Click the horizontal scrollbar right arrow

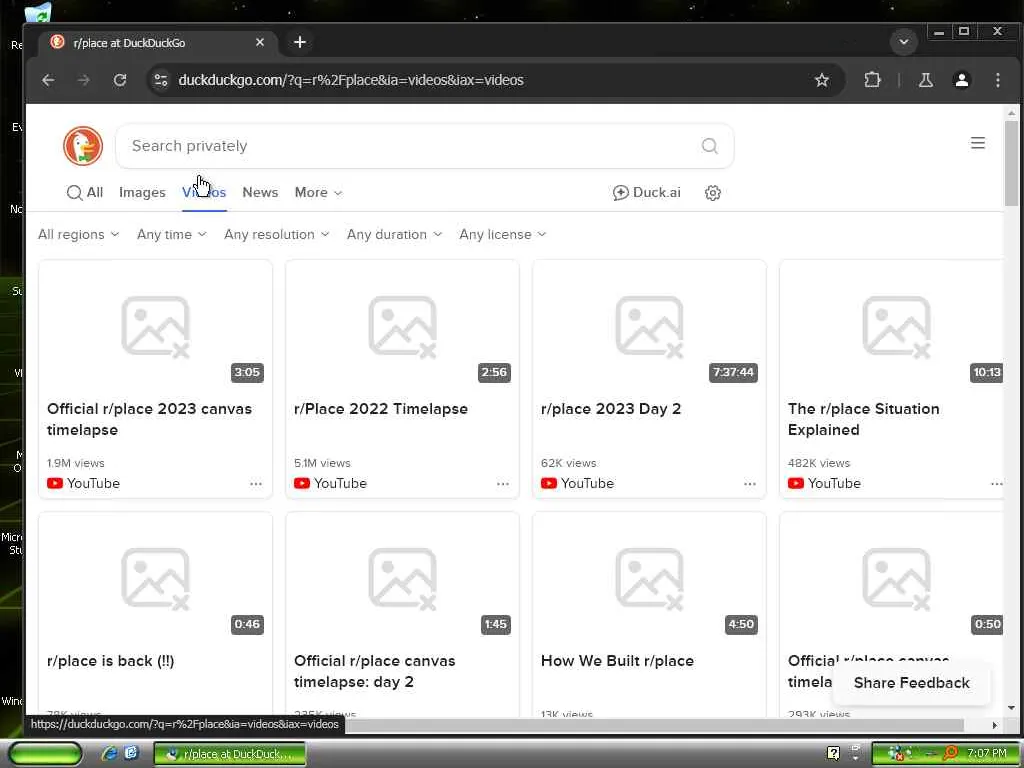point(995,725)
